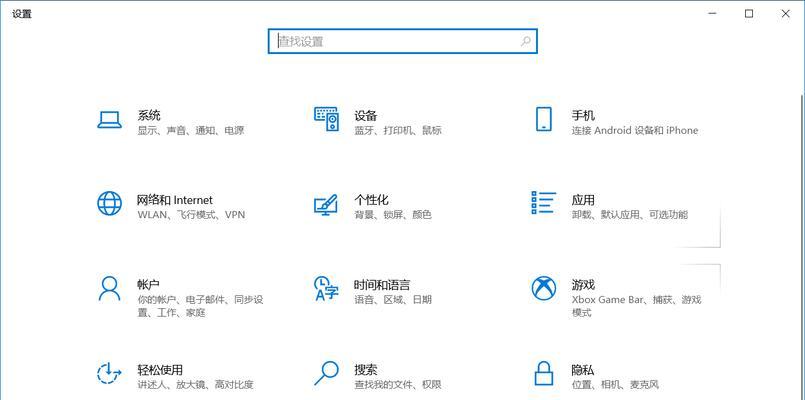Click the 游戏 heading
The height and width of the screenshot is (400, 805).
click(x=583, y=284)
